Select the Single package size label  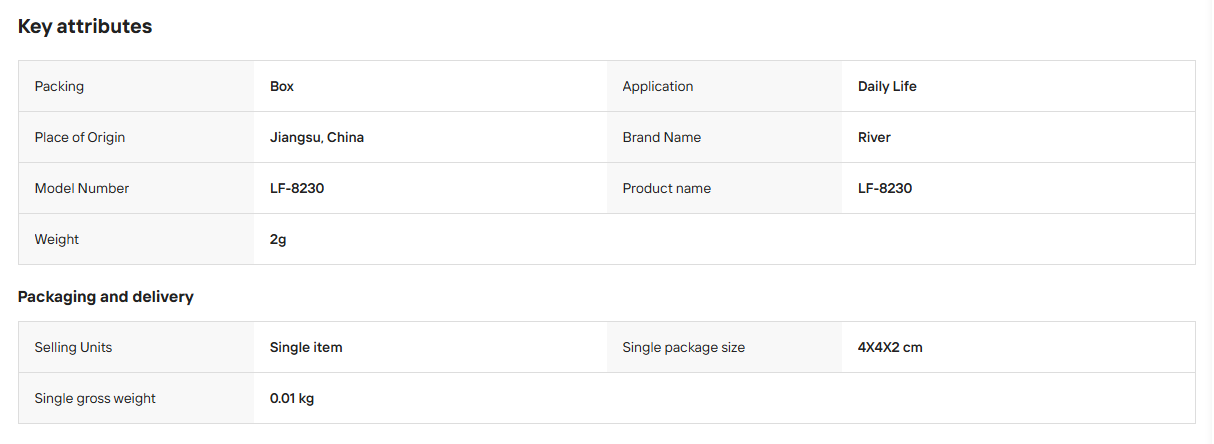pos(684,347)
